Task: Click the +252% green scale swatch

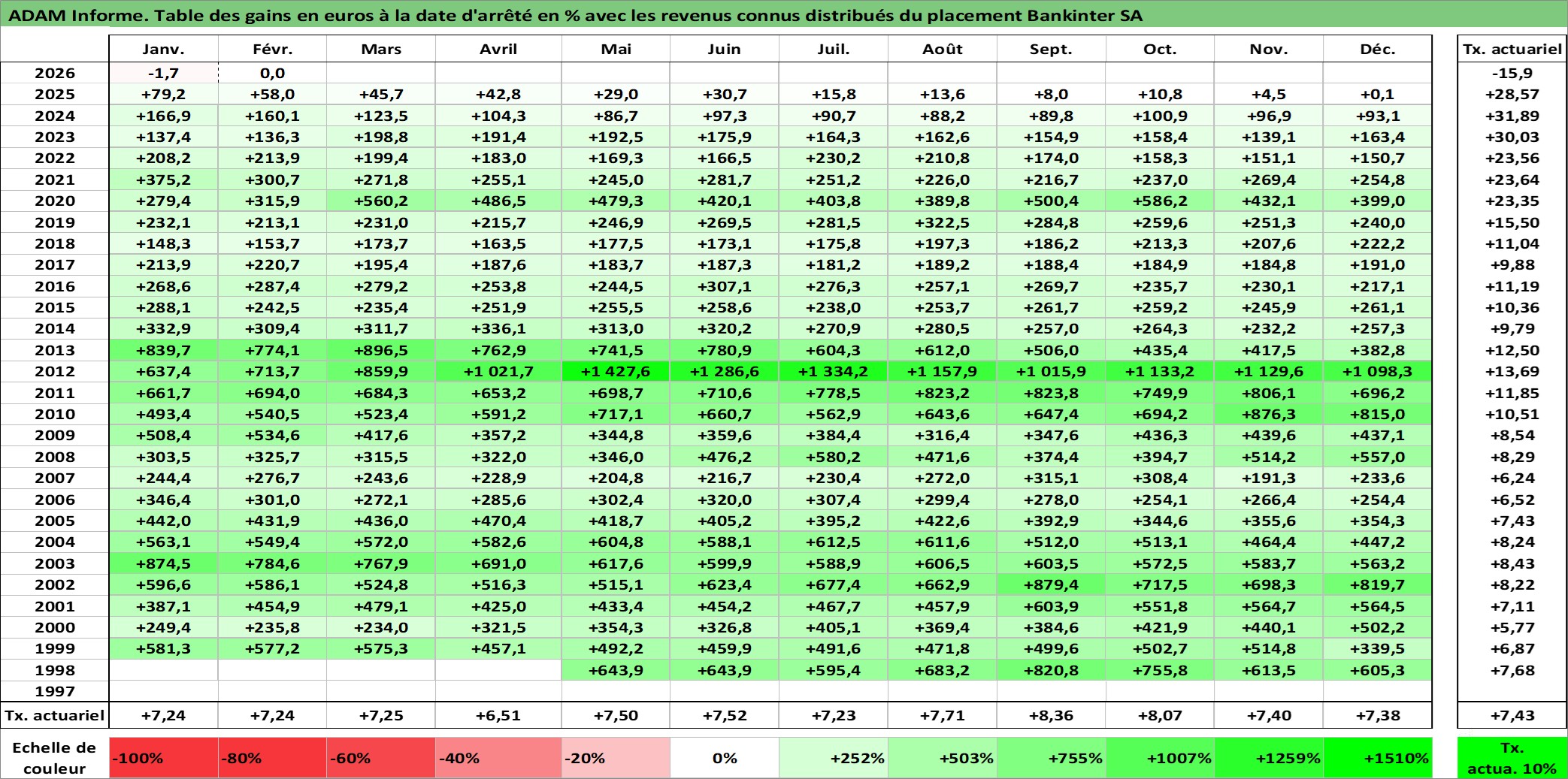Action: (834, 758)
